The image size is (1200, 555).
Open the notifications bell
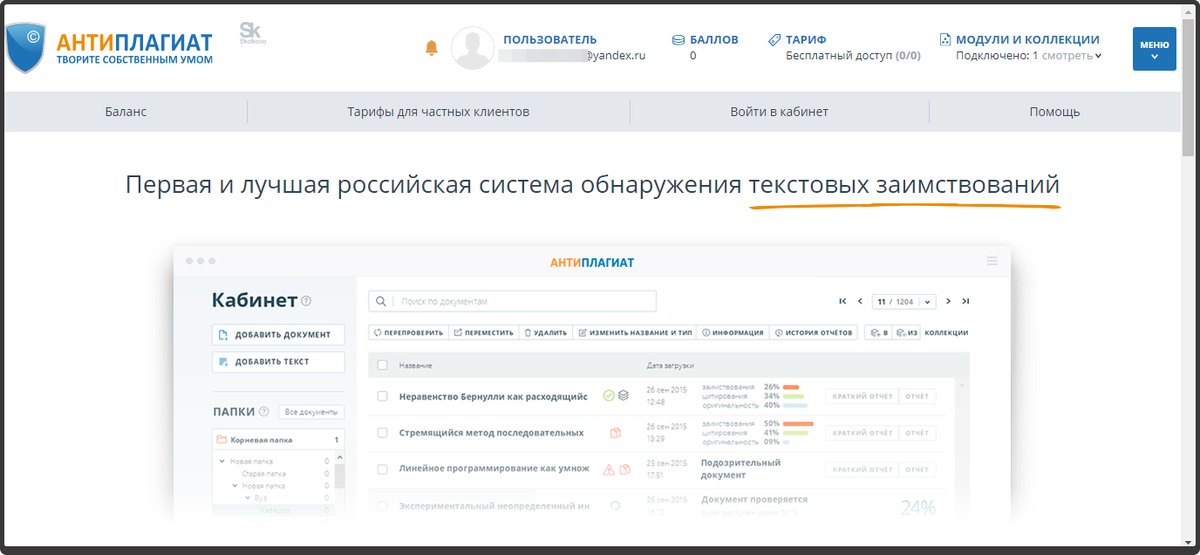point(432,47)
